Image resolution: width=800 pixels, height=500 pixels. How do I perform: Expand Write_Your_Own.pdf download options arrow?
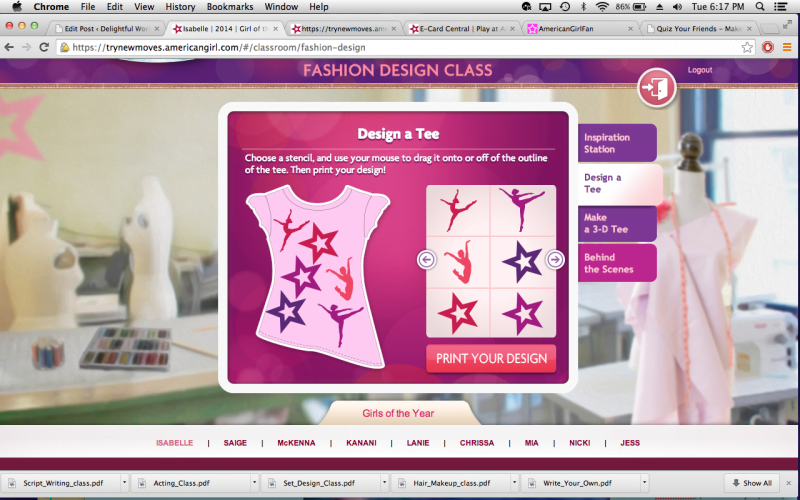644,483
